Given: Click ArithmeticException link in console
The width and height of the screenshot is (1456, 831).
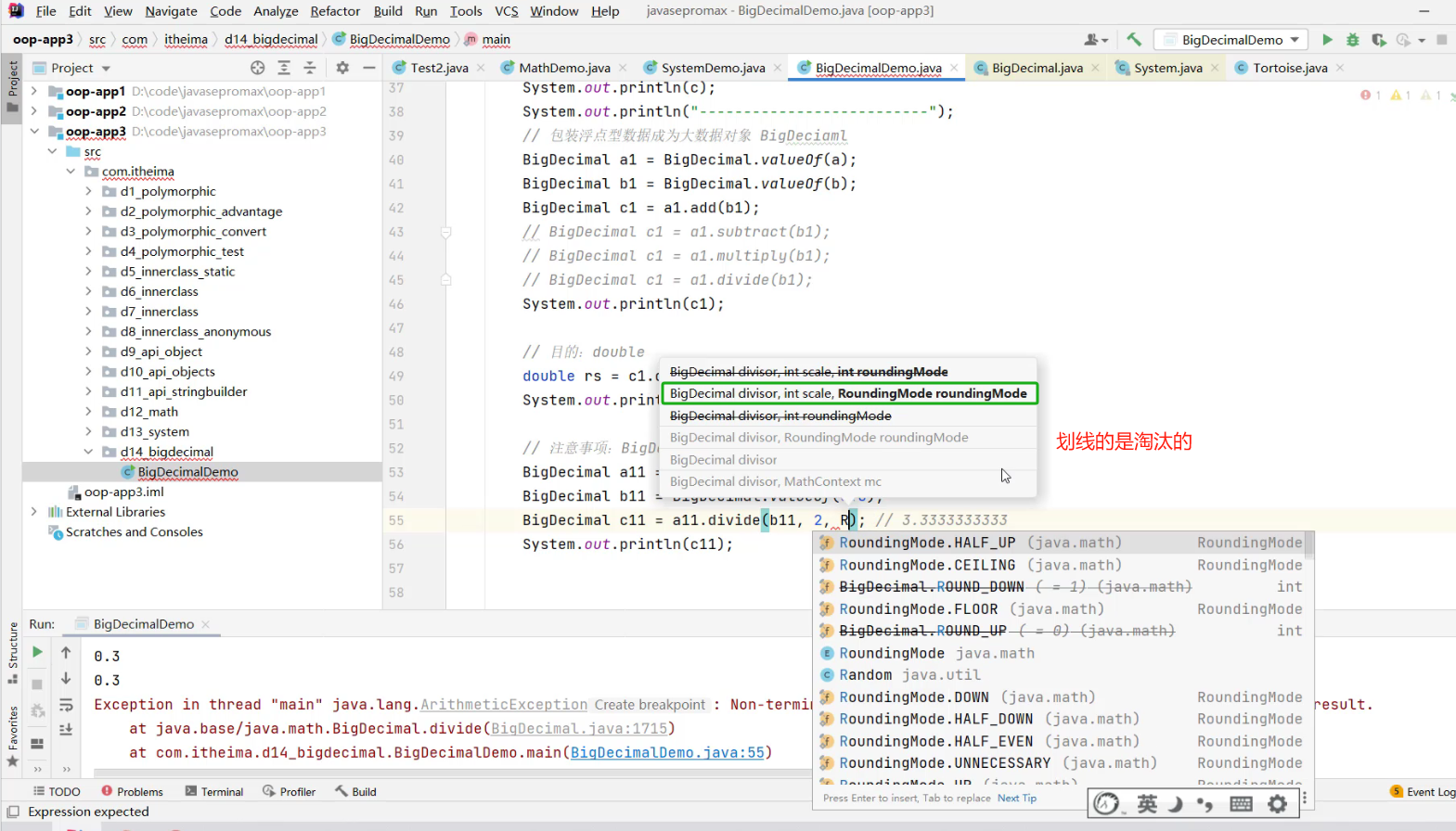Looking at the screenshot, I should (x=504, y=704).
